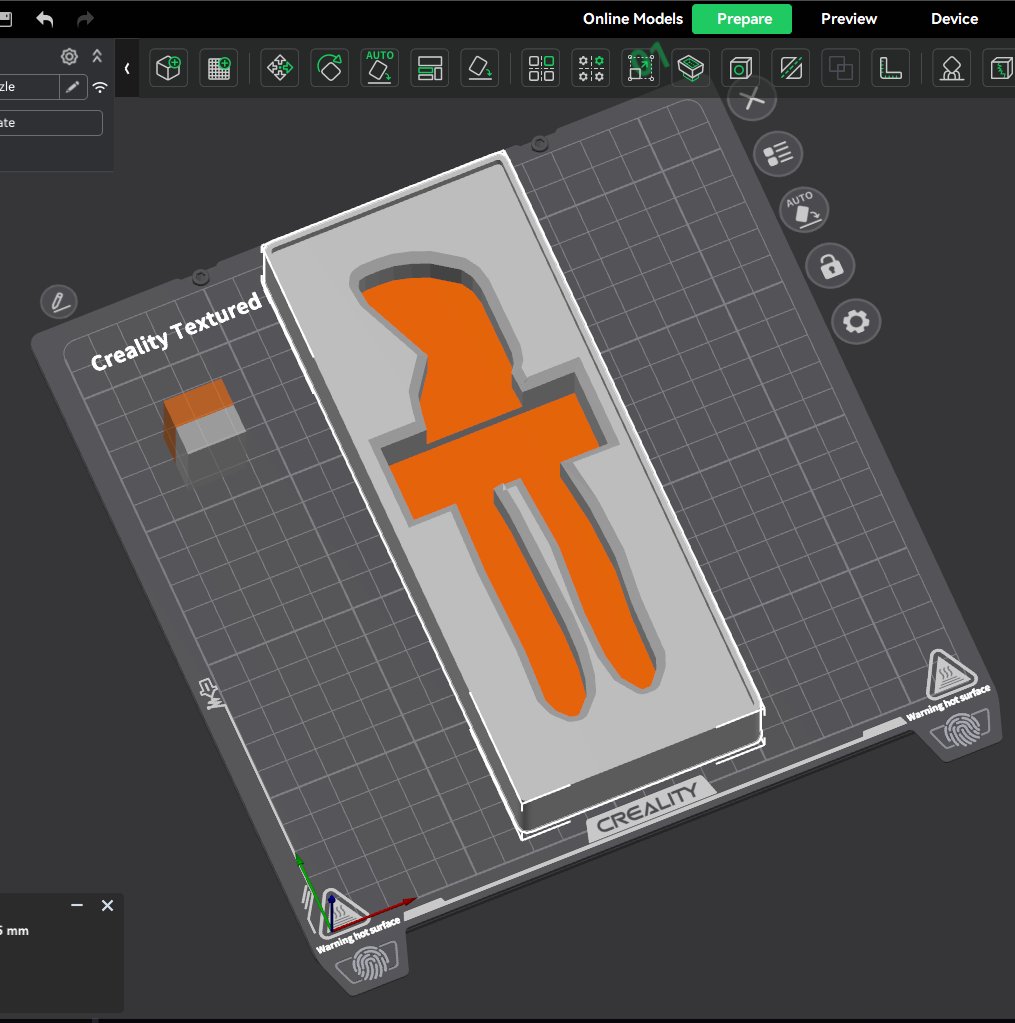Open the support painting figure icon

click(x=952, y=68)
